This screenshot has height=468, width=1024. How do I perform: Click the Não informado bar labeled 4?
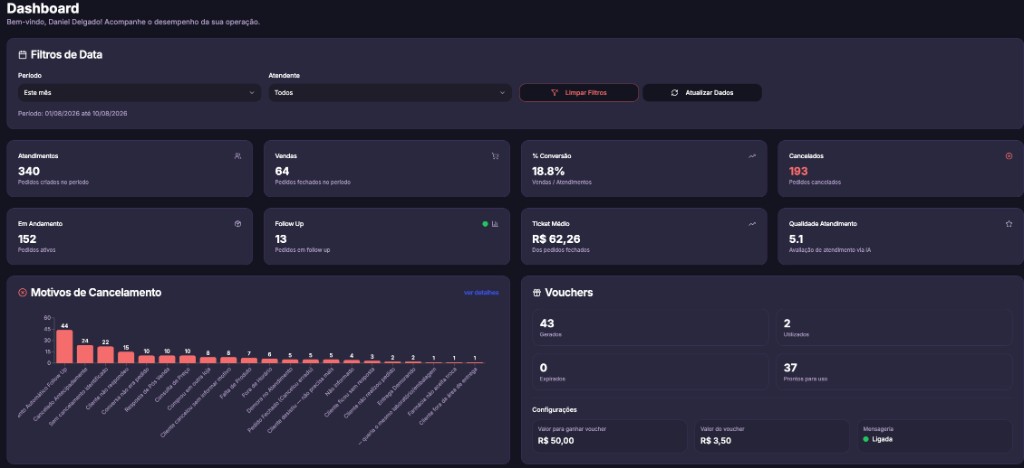click(351, 361)
